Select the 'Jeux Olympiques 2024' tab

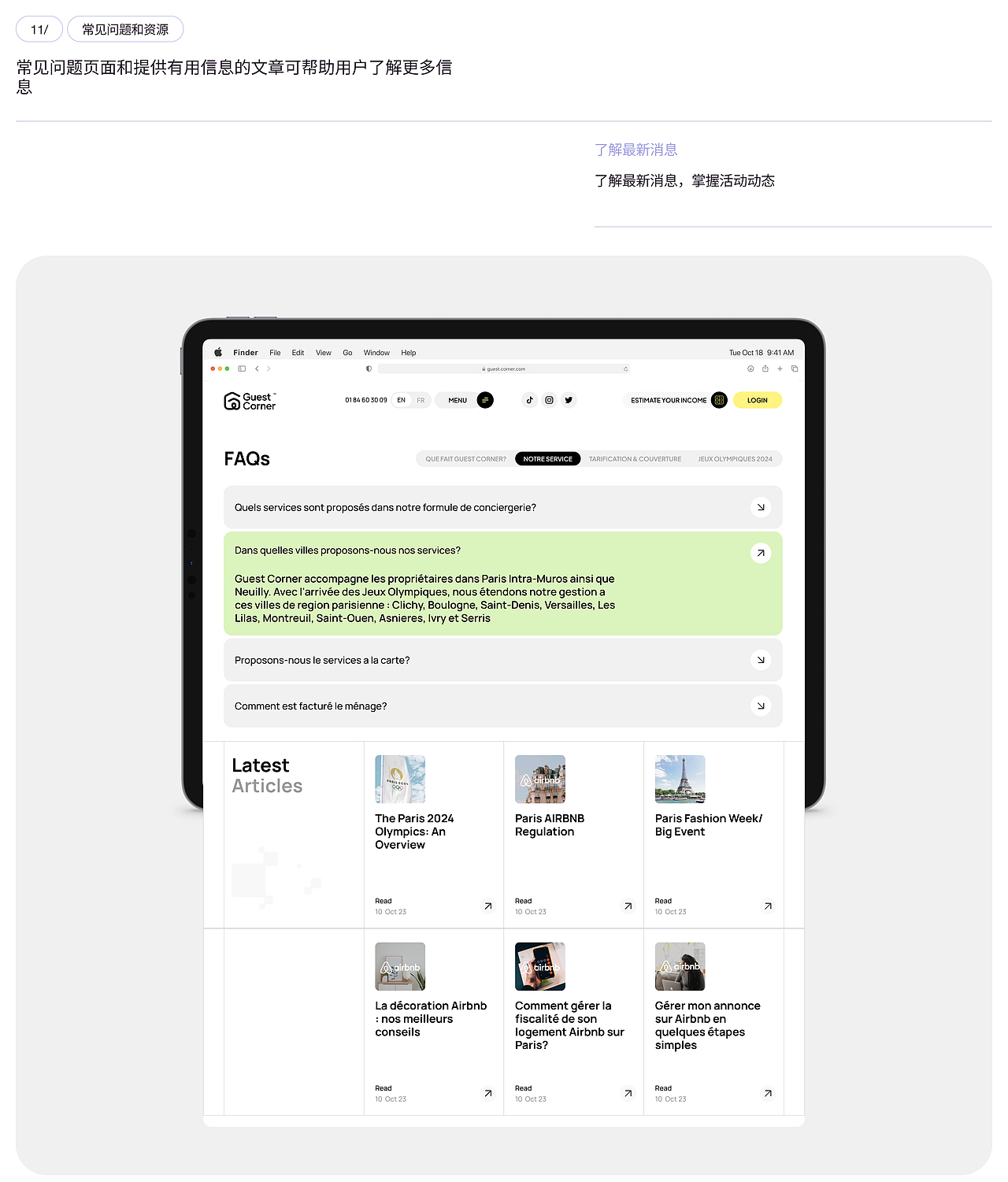click(735, 459)
